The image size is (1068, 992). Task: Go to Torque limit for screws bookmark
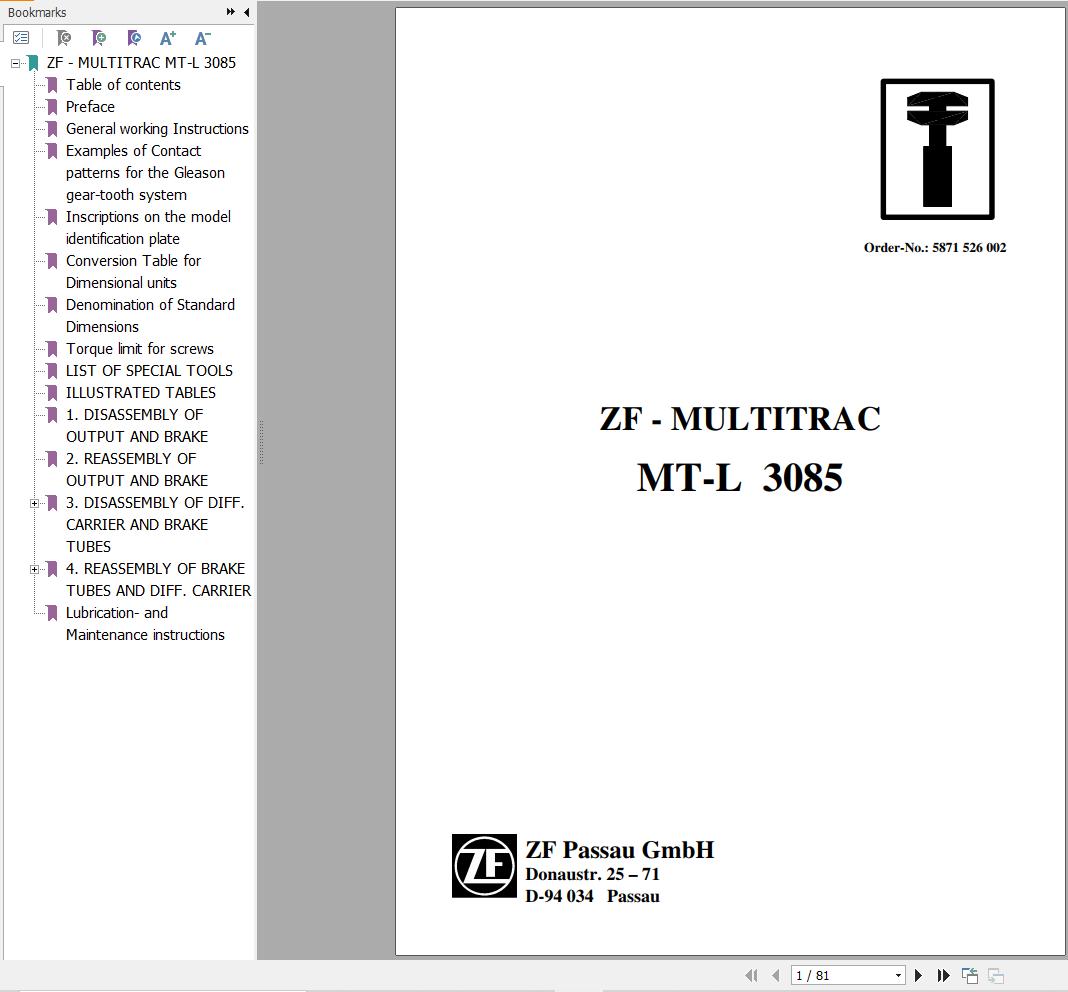point(140,349)
